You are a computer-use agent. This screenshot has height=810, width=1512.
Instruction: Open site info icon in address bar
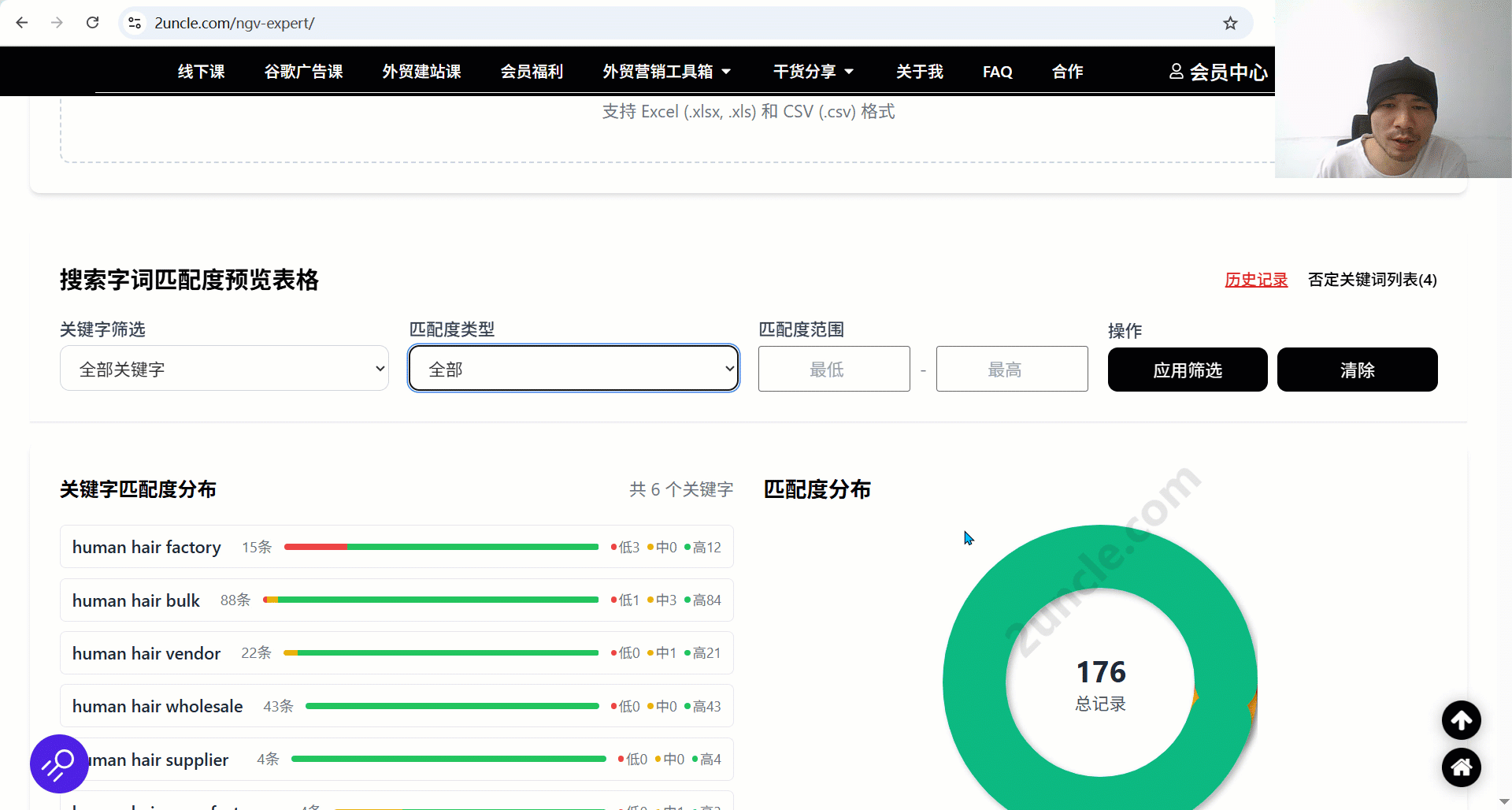coord(135,24)
